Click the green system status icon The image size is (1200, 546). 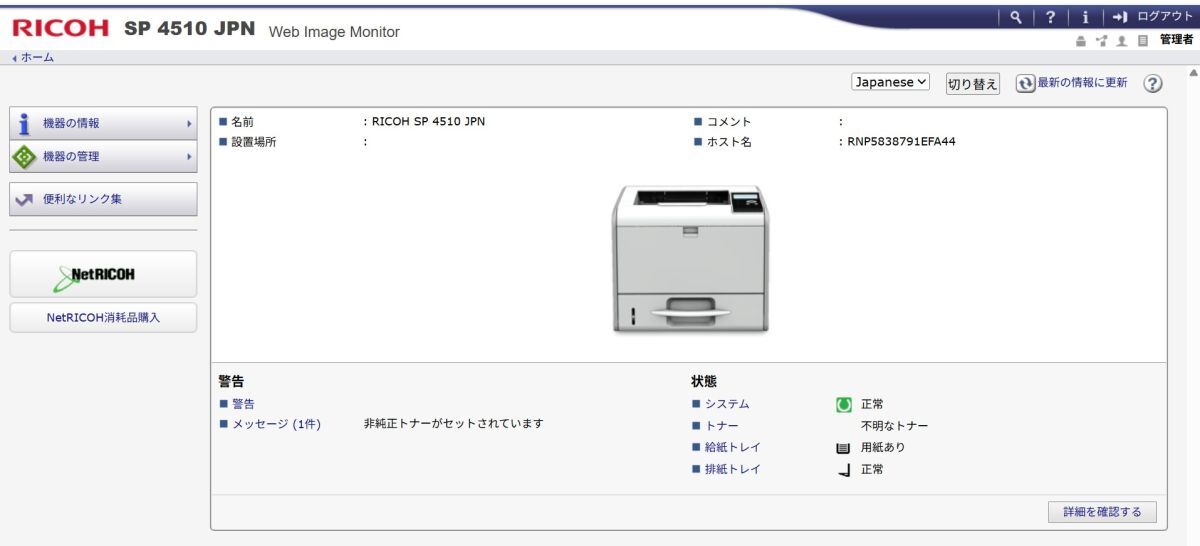click(843, 405)
